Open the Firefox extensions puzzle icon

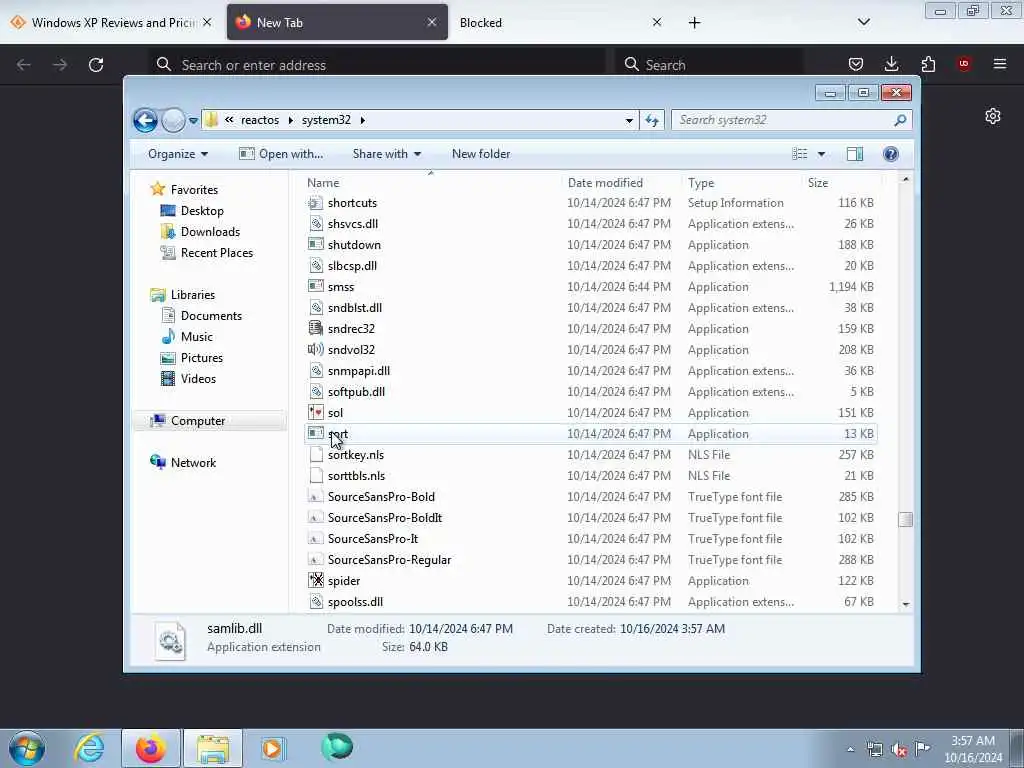tap(928, 64)
